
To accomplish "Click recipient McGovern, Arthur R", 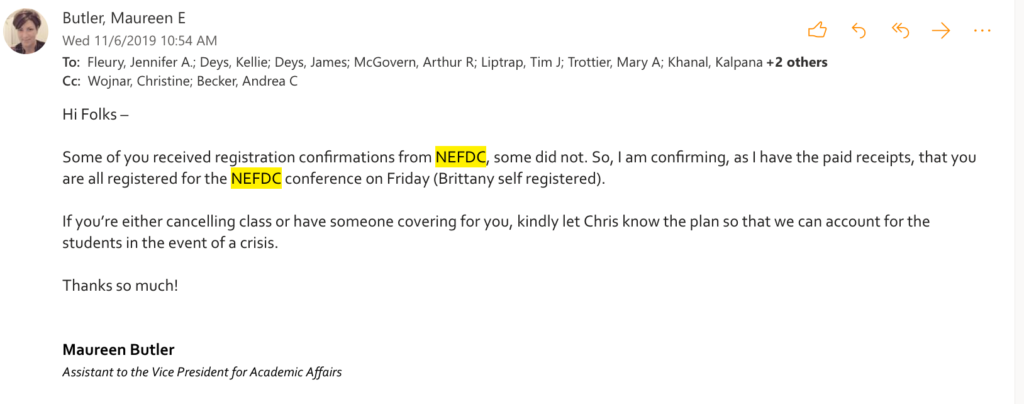I will (432, 62).
